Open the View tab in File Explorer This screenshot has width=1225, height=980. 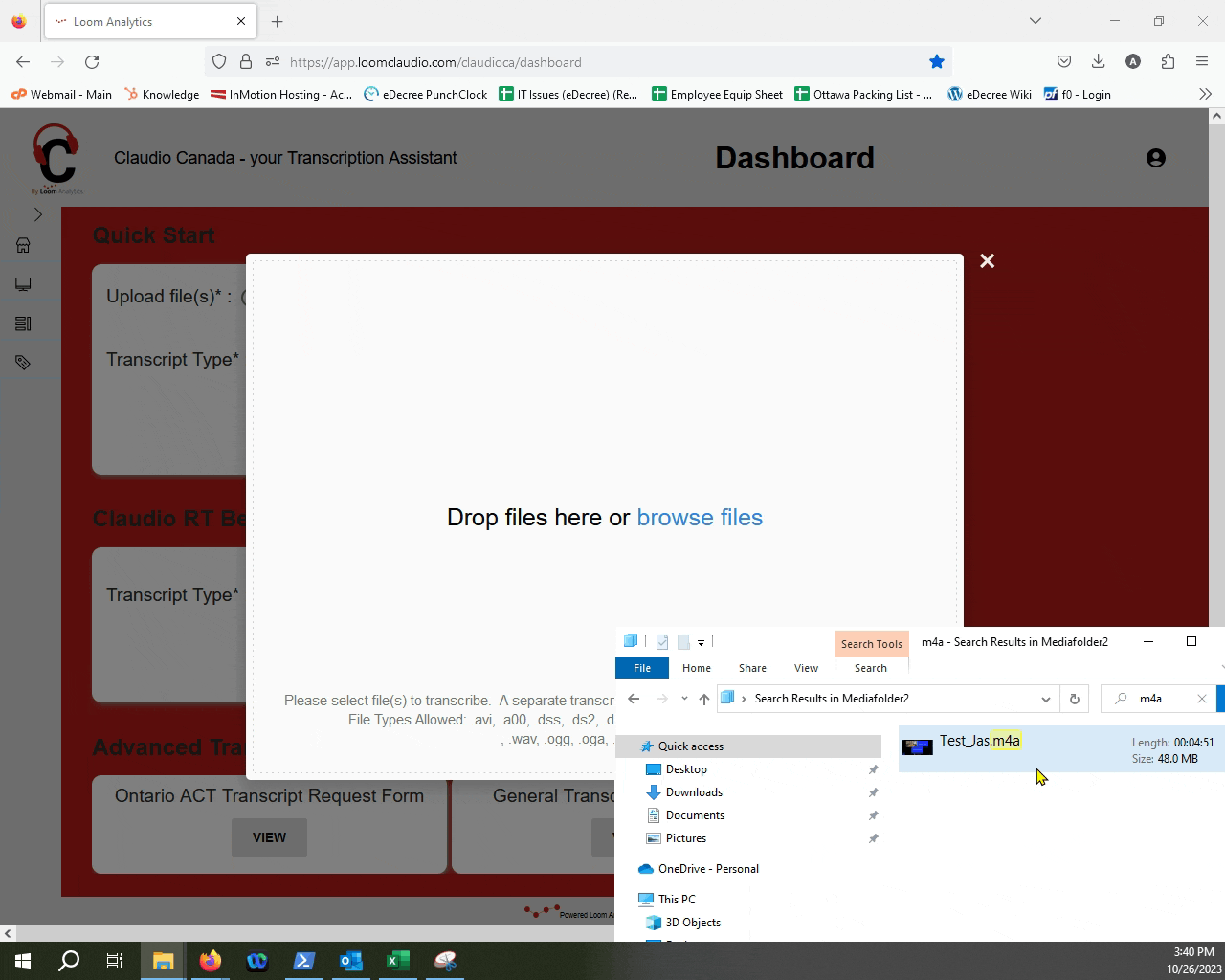(x=806, y=668)
